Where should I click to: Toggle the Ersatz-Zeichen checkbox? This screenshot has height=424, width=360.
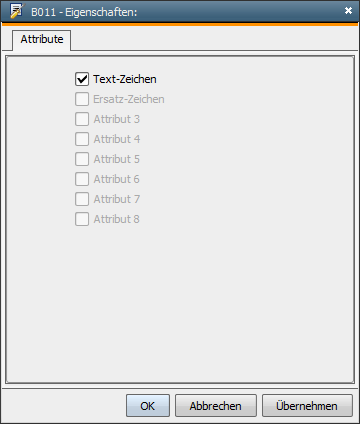pyautogui.click(x=82, y=99)
